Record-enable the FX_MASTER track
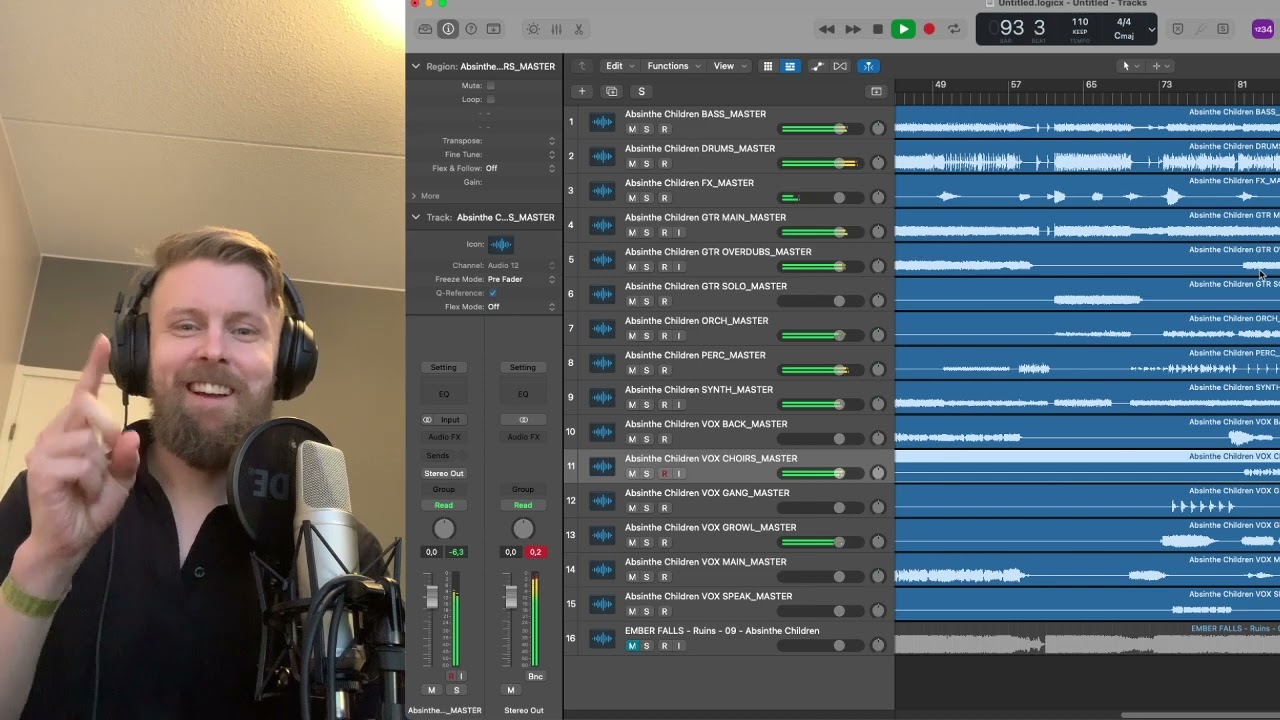The width and height of the screenshot is (1280, 720). [664, 198]
